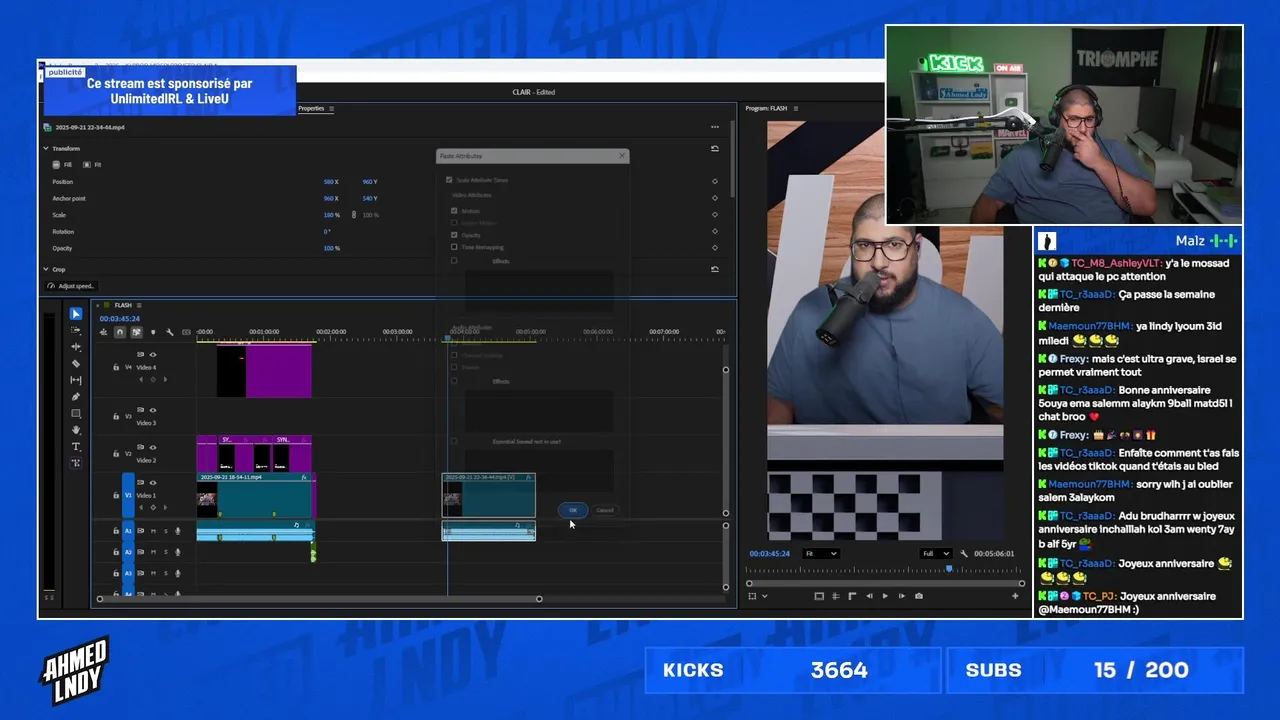Select the Type tool
This screenshot has height=720, width=1280.
tap(76, 447)
